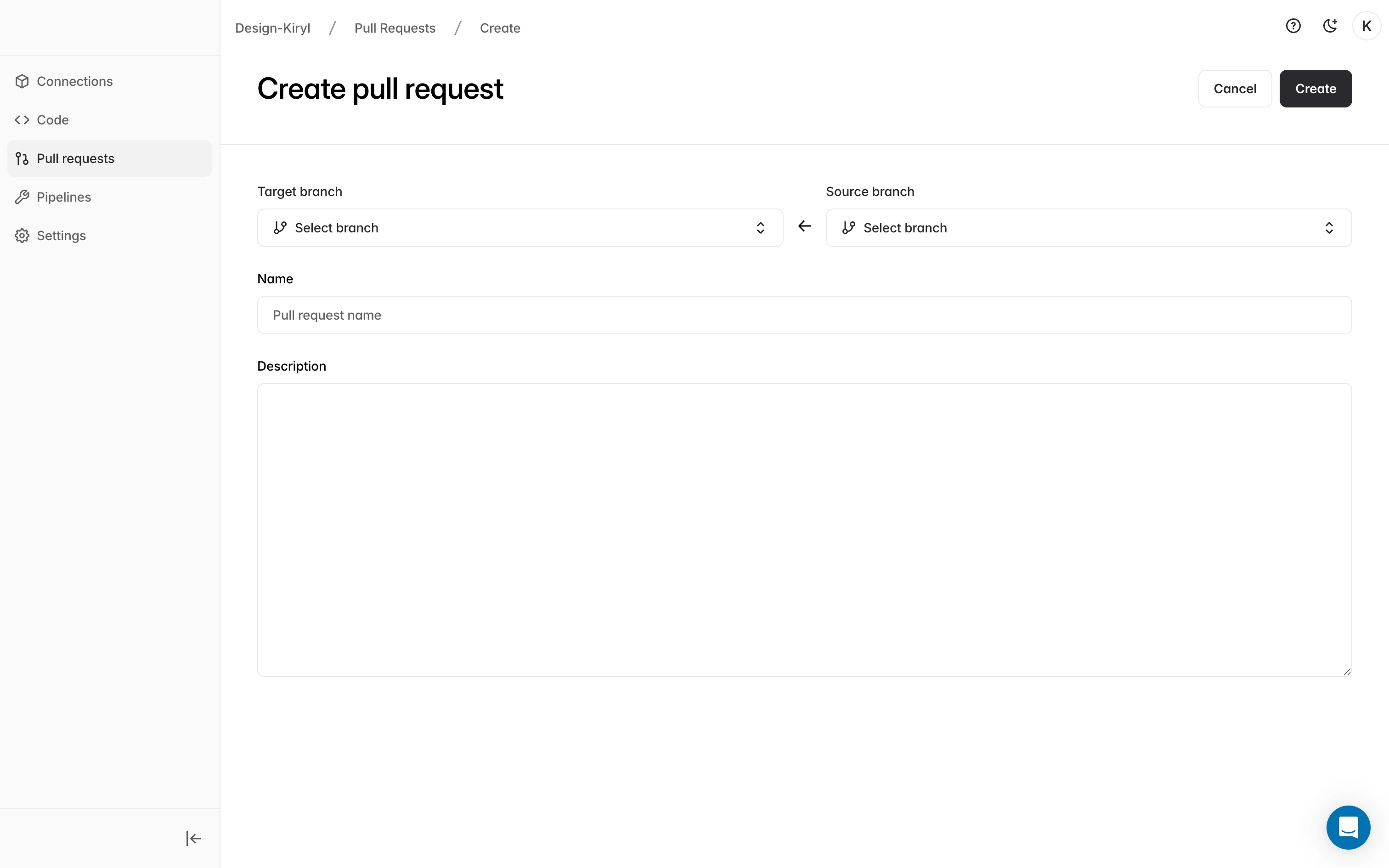
Task: Click inside the Description text area
Action: [x=803, y=529]
